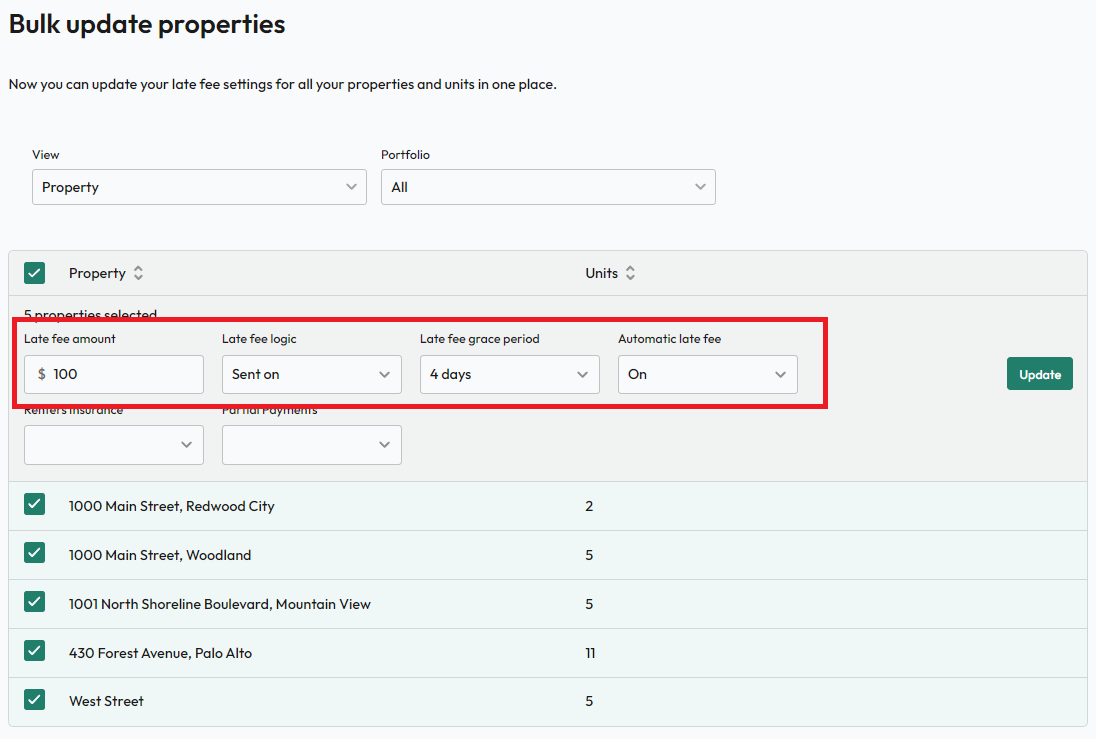Open the Portfolio dropdown set to All

[x=548, y=187]
